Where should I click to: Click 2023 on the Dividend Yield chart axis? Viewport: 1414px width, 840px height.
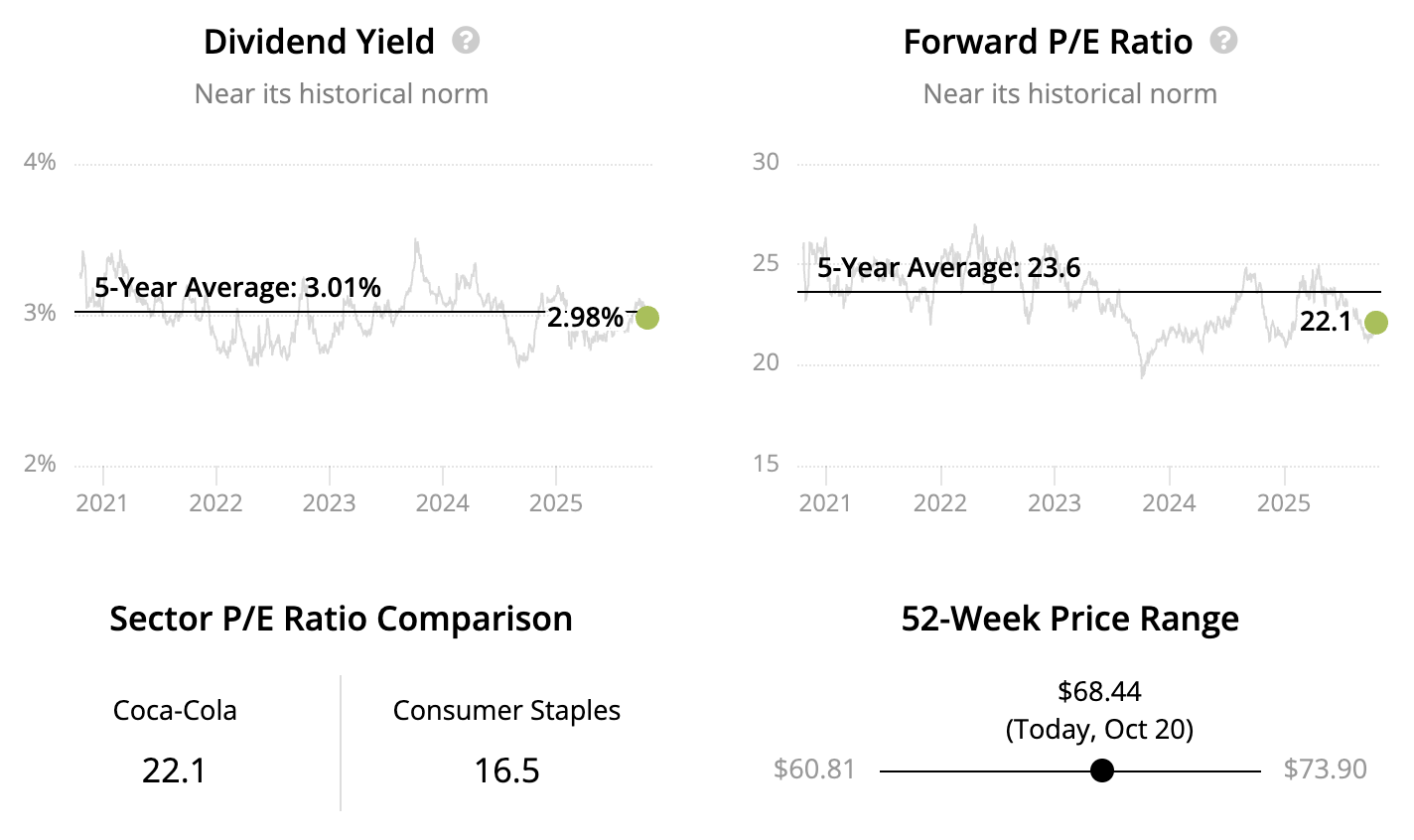[x=329, y=502]
